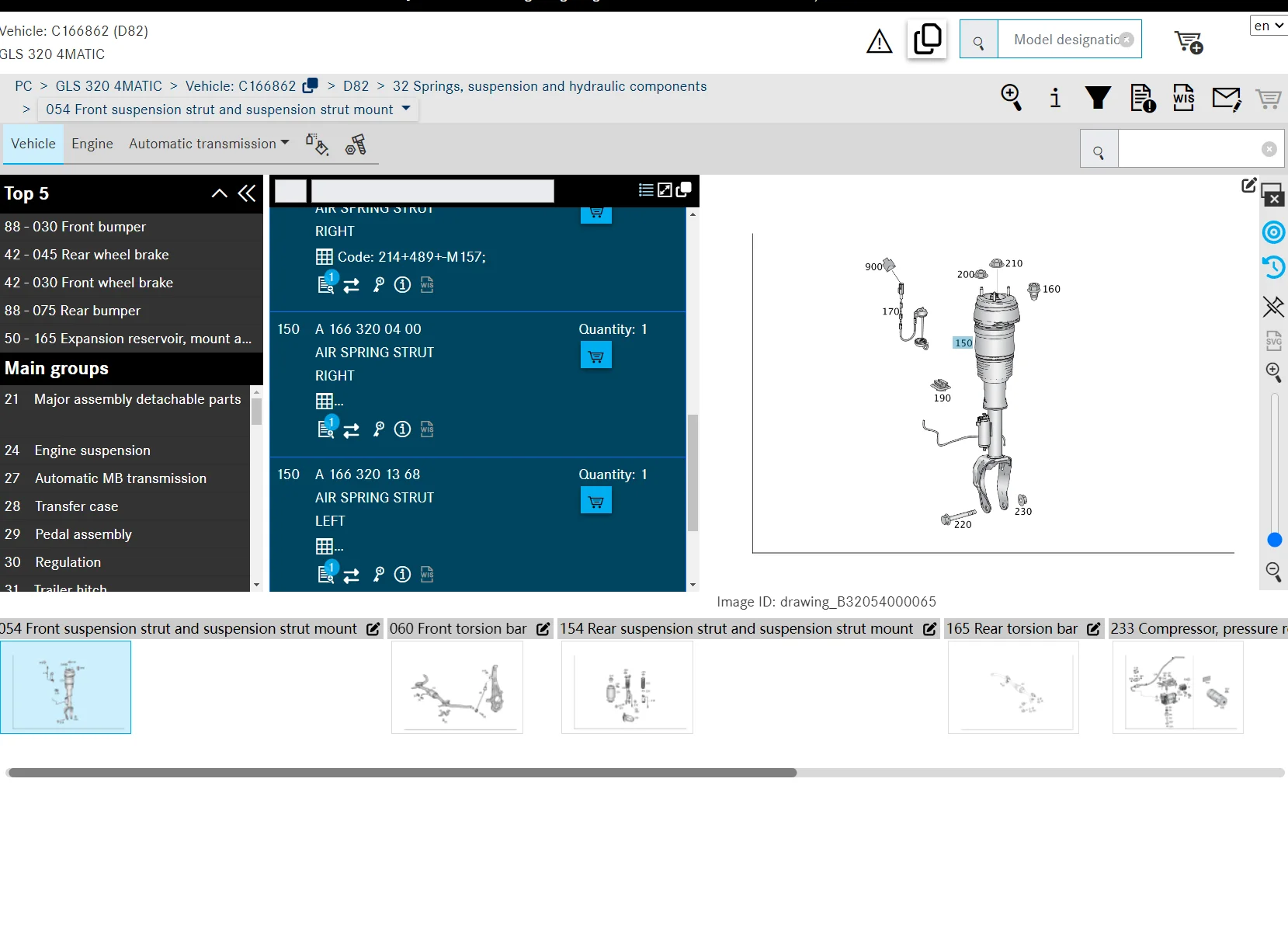
Task: Open 42 - 045 Rear wheel brake
Action: pyautogui.click(x=131, y=255)
